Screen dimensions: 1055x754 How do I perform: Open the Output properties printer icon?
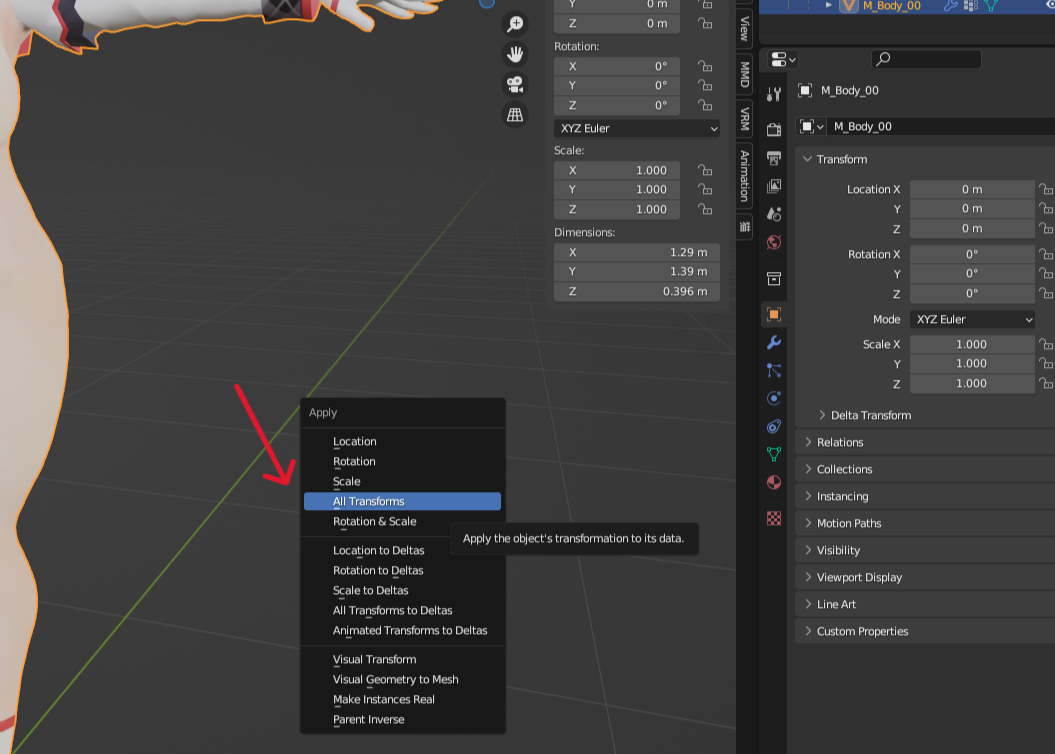coord(774,157)
